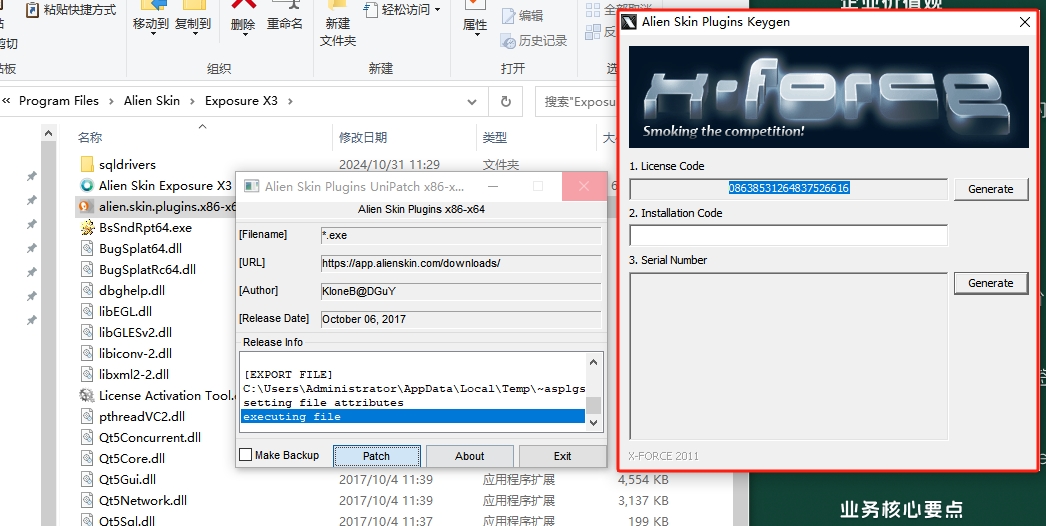Click the Release Info scrollbar up arrow

(593, 362)
